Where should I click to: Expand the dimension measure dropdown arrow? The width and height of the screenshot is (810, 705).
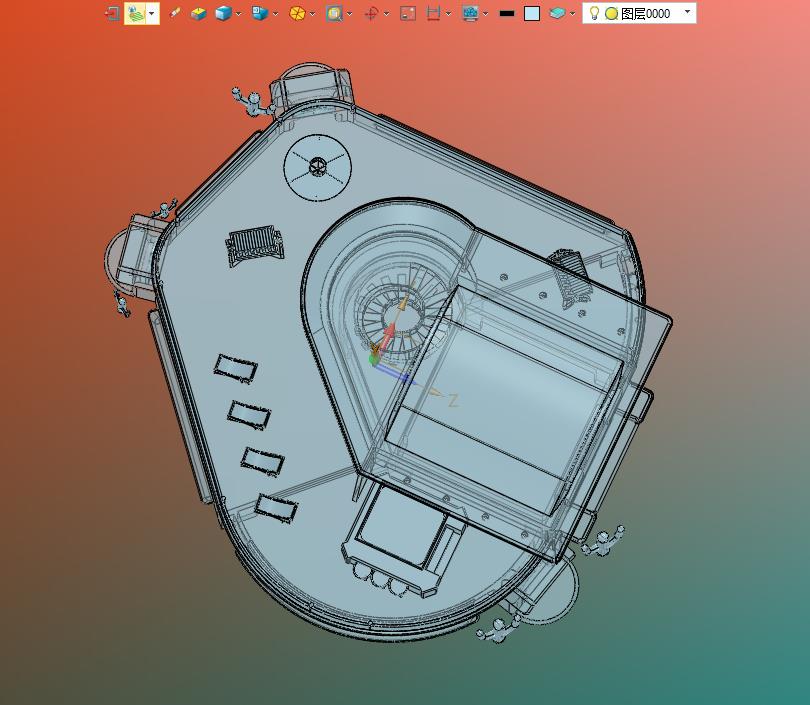[x=448, y=14]
